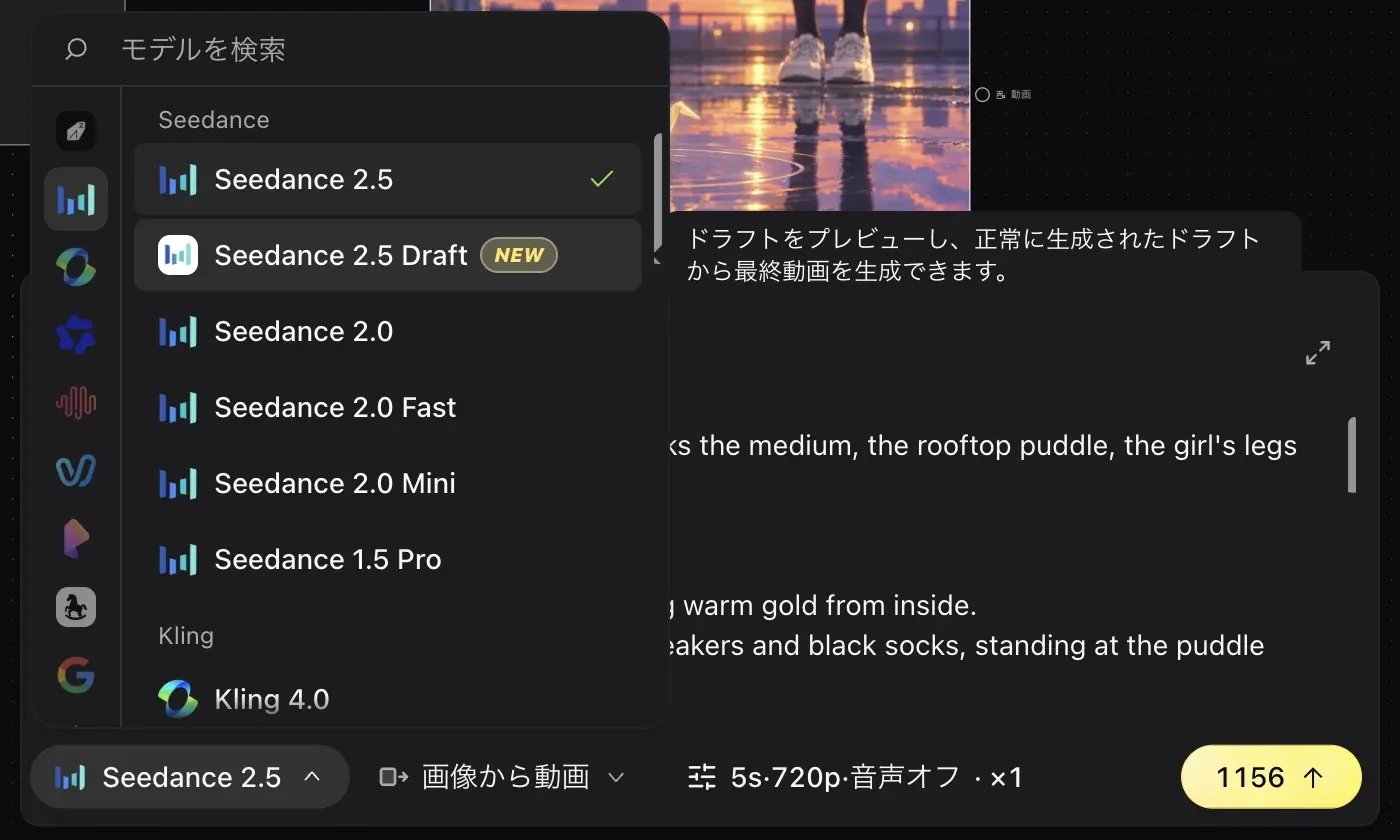This screenshot has width=1400, height=840.
Task: Click the model list scrollbar
Action: pyautogui.click(x=657, y=192)
